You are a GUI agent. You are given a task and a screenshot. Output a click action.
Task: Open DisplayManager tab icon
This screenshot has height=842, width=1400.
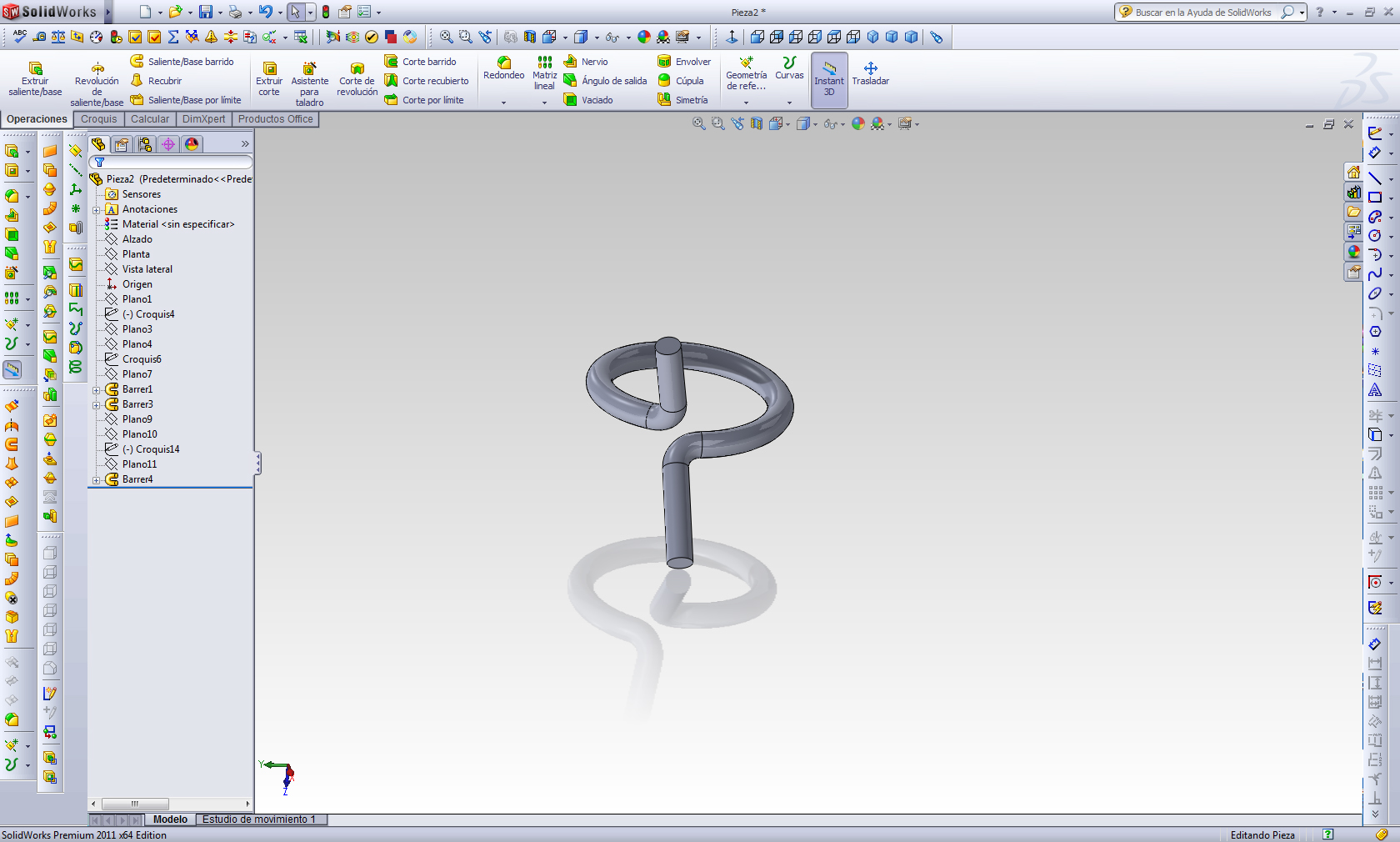[x=192, y=144]
